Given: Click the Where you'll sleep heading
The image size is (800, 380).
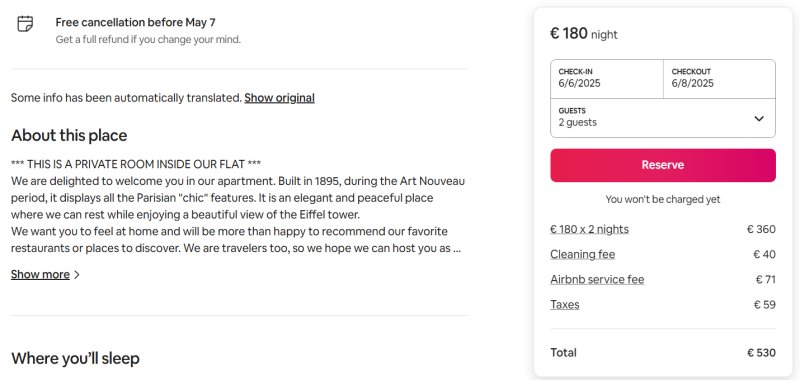Looking at the screenshot, I should tap(75, 359).
